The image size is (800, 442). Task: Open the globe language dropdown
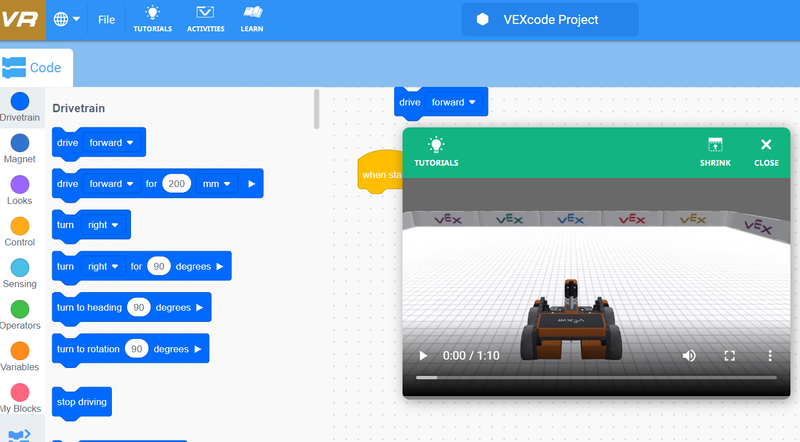tap(67, 20)
